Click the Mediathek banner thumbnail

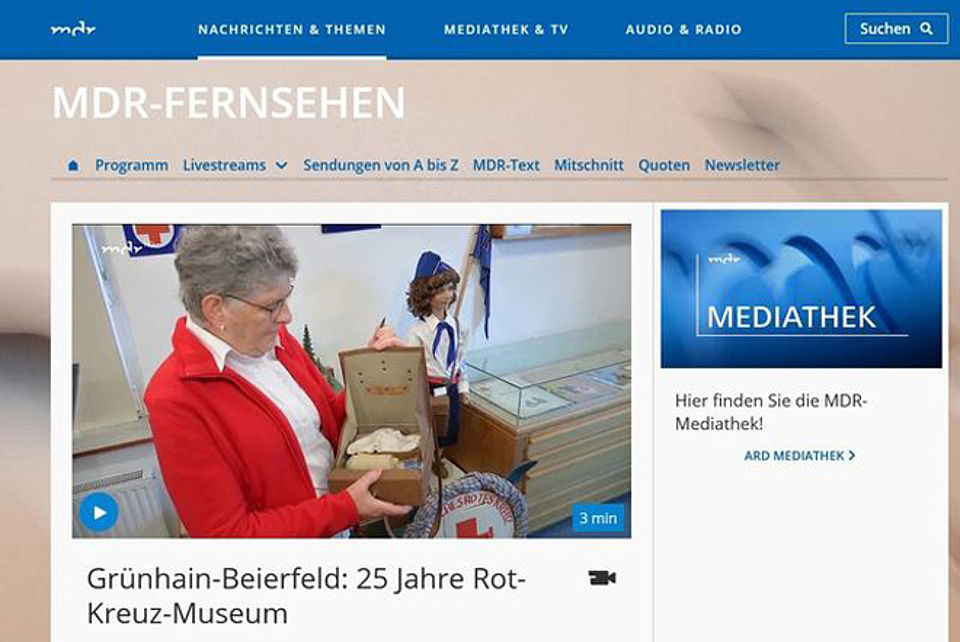coord(801,289)
